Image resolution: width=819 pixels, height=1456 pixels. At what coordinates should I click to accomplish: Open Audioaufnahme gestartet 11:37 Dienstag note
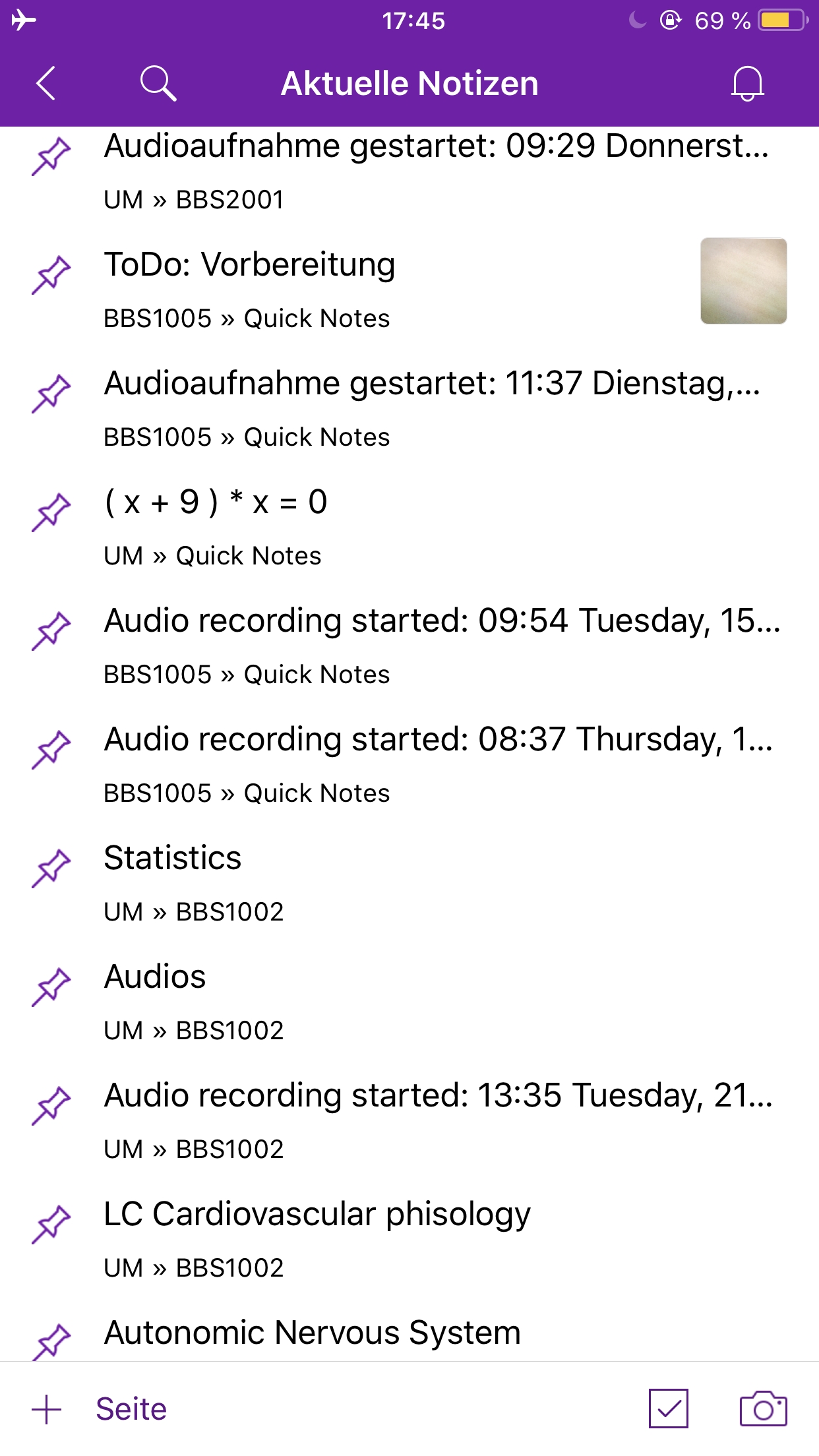coord(432,384)
